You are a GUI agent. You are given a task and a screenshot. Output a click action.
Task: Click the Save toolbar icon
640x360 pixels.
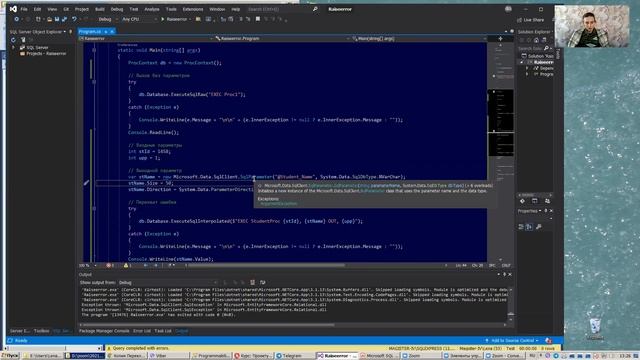[x=57, y=19]
